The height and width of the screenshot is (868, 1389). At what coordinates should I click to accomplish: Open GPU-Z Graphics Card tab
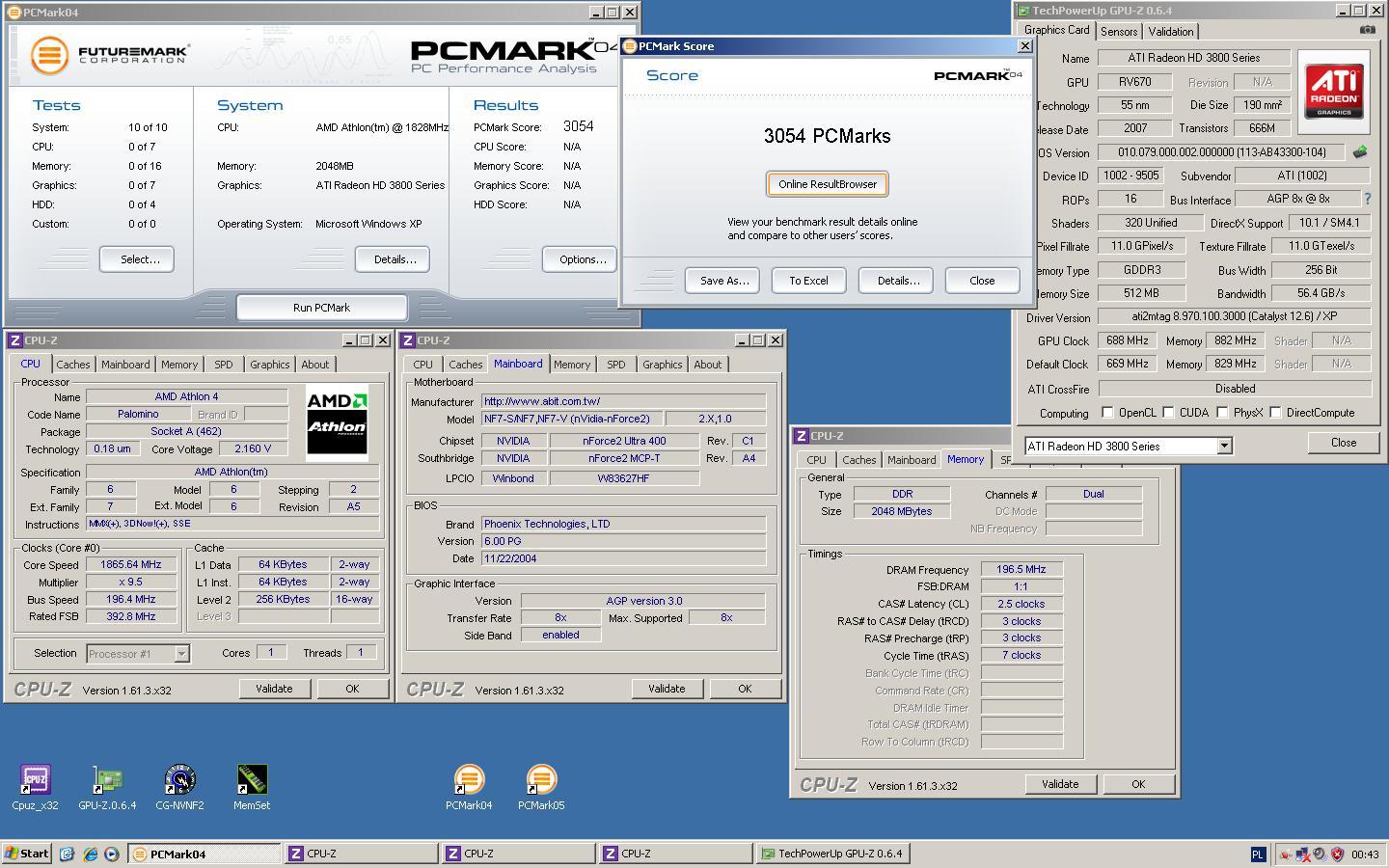click(x=1056, y=30)
